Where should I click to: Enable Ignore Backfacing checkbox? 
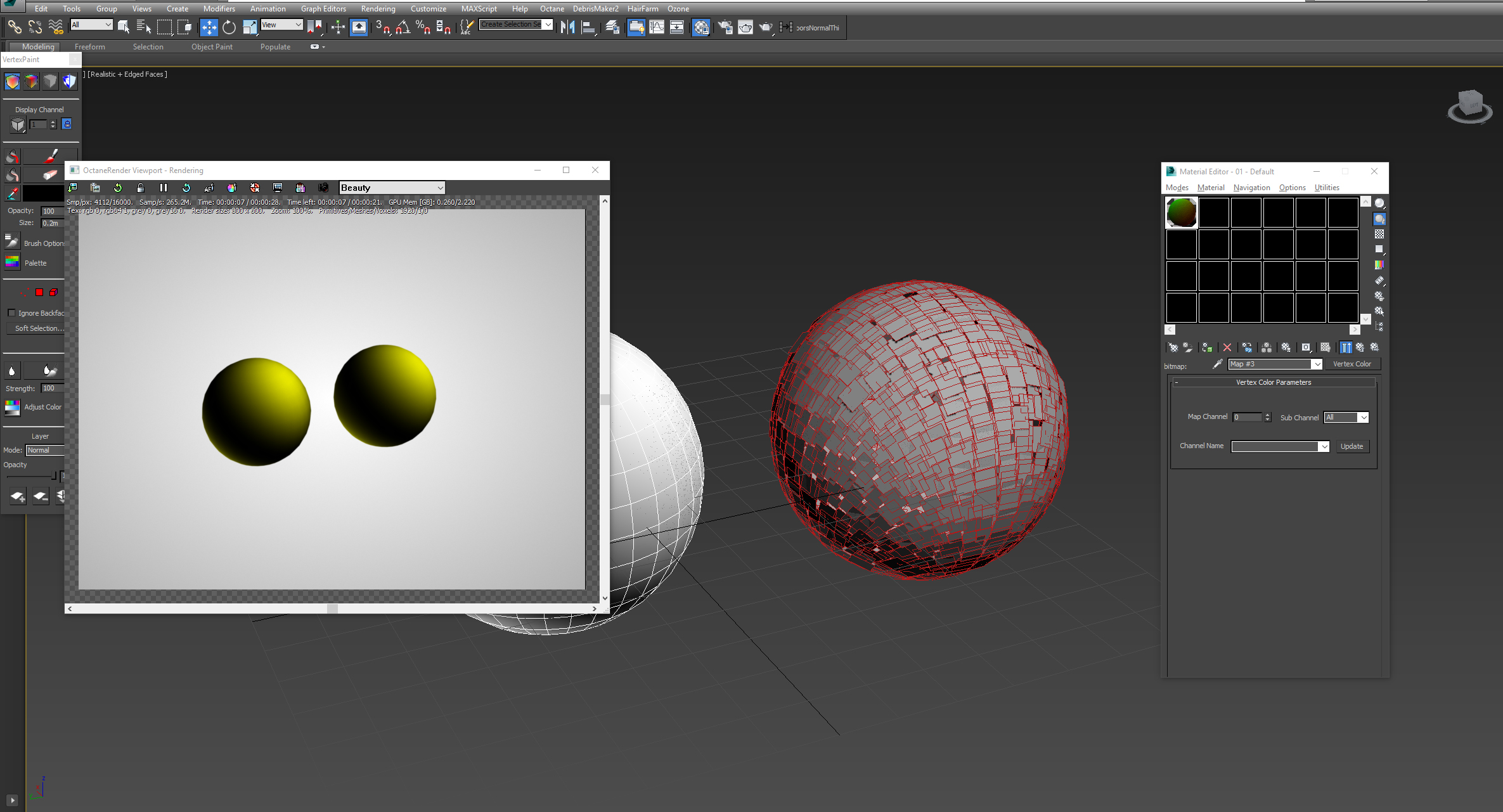click(x=11, y=313)
